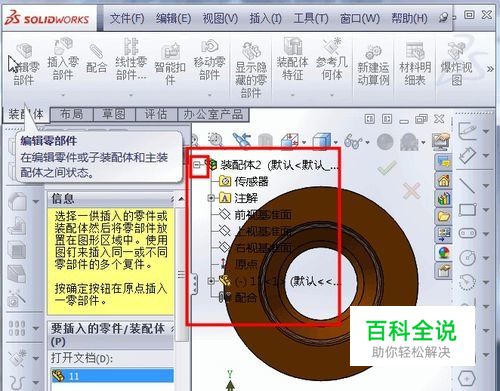Open the hide/show items dropdown arrow

pyautogui.click(x=367, y=142)
